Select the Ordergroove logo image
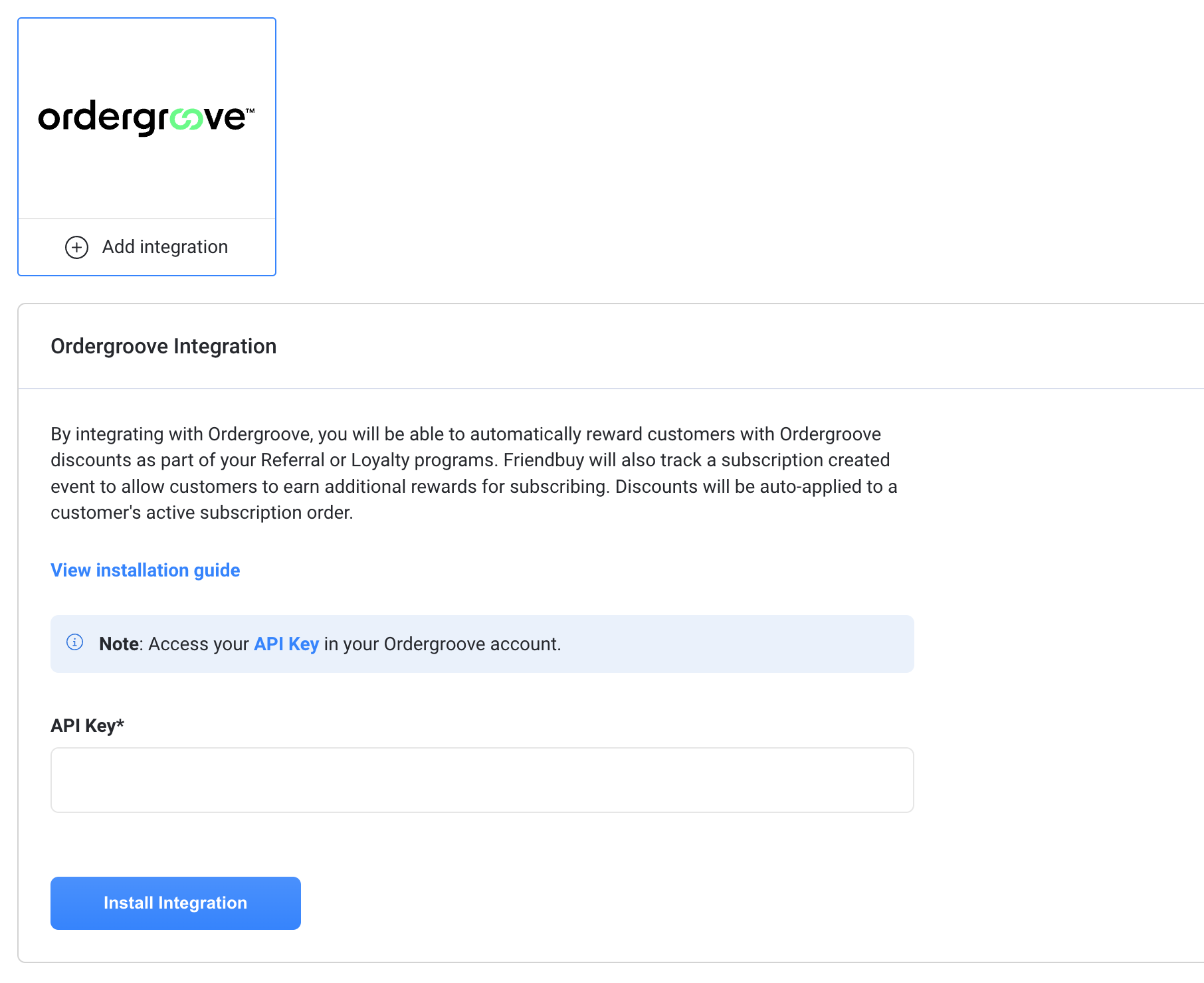 146,118
